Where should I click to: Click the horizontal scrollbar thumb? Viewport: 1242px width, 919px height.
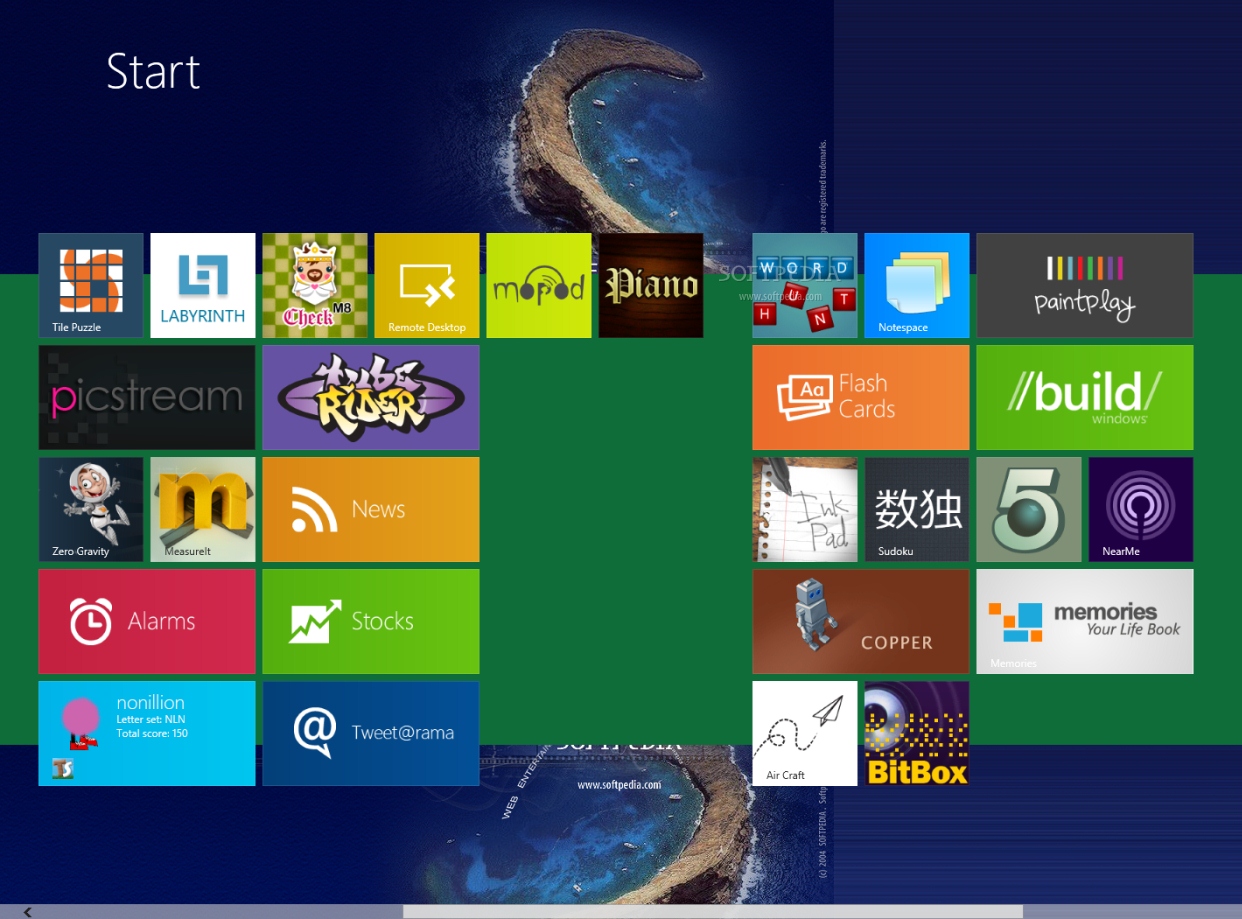coord(713,911)
